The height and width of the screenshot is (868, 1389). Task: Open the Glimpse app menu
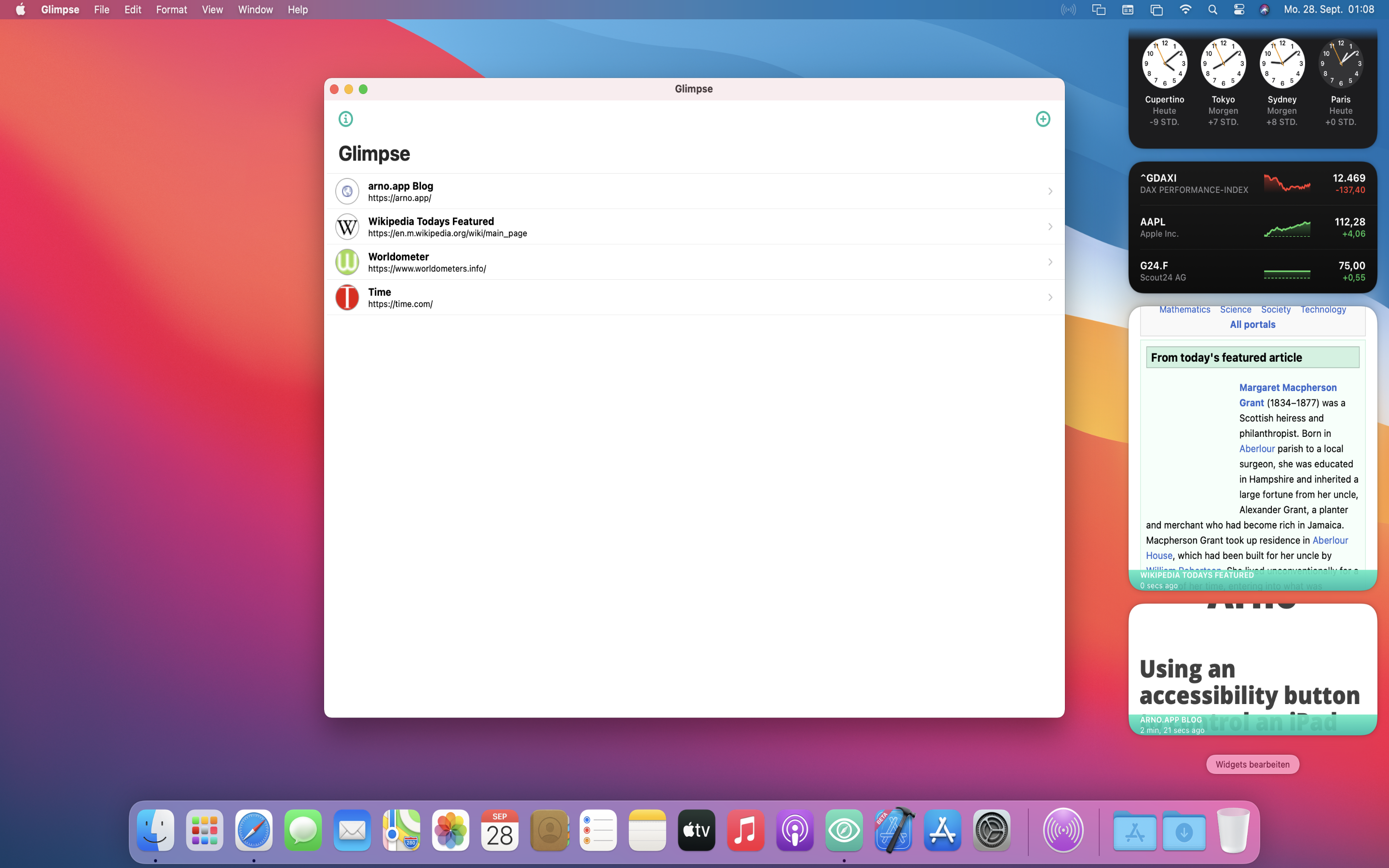(60, 10)
